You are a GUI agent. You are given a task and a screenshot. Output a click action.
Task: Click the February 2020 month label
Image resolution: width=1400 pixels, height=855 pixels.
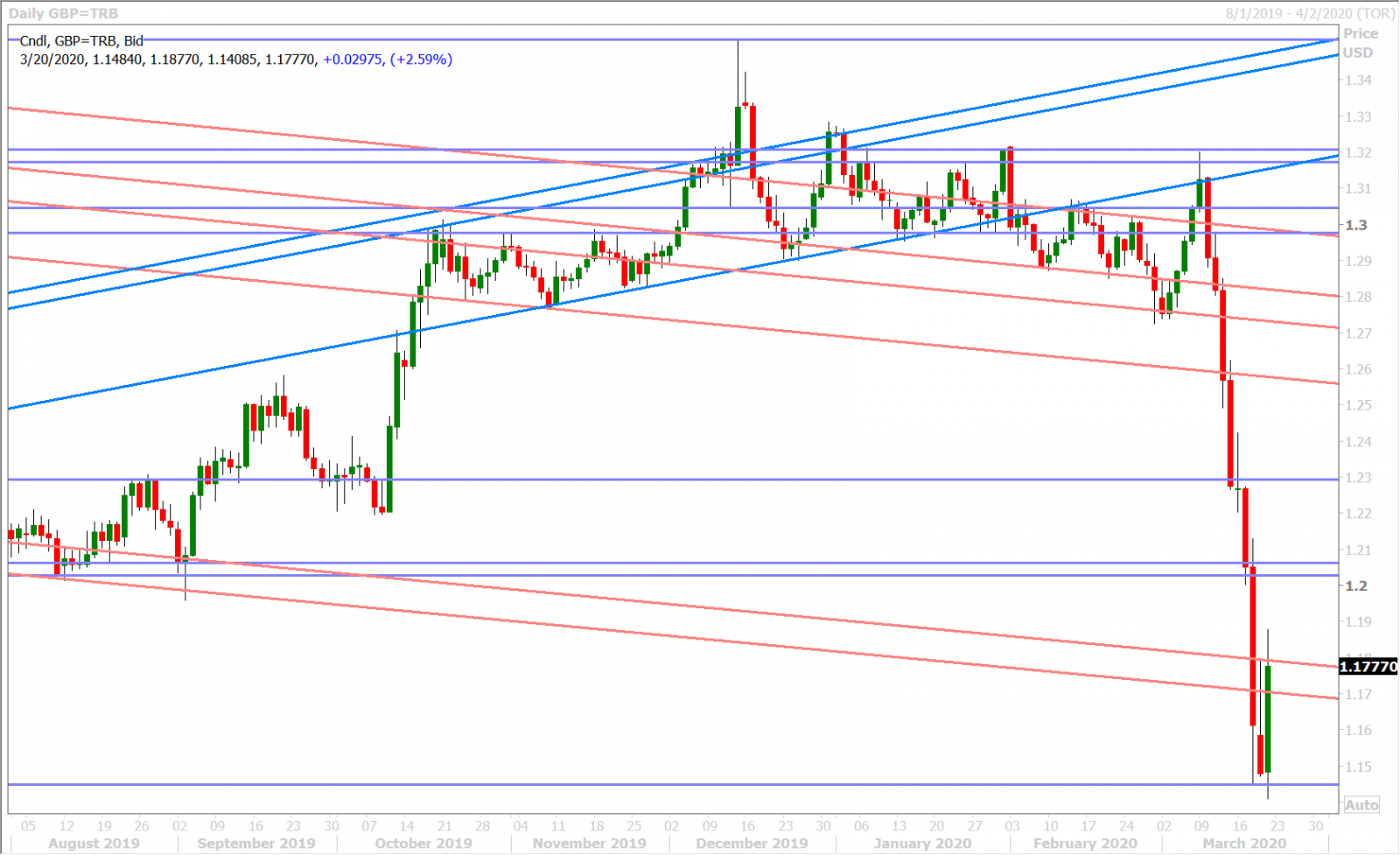click(1085, 844)
